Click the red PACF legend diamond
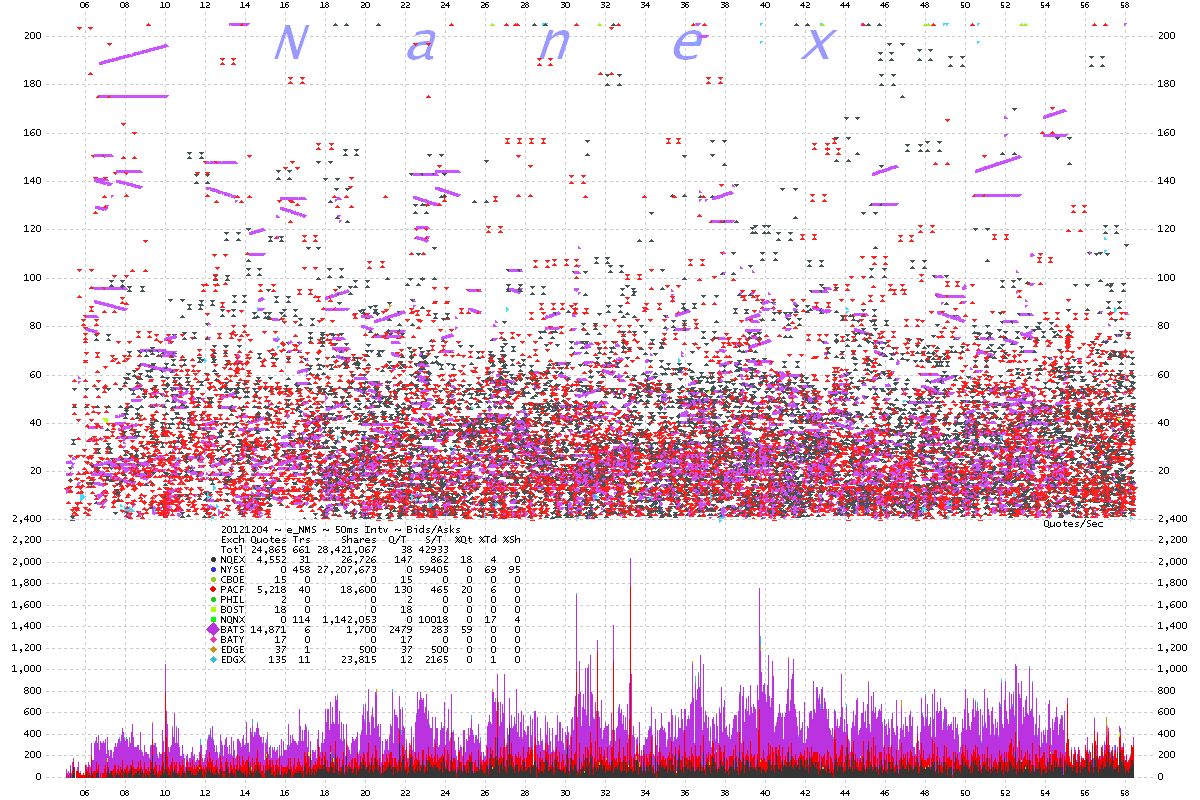 click(213, 590)
